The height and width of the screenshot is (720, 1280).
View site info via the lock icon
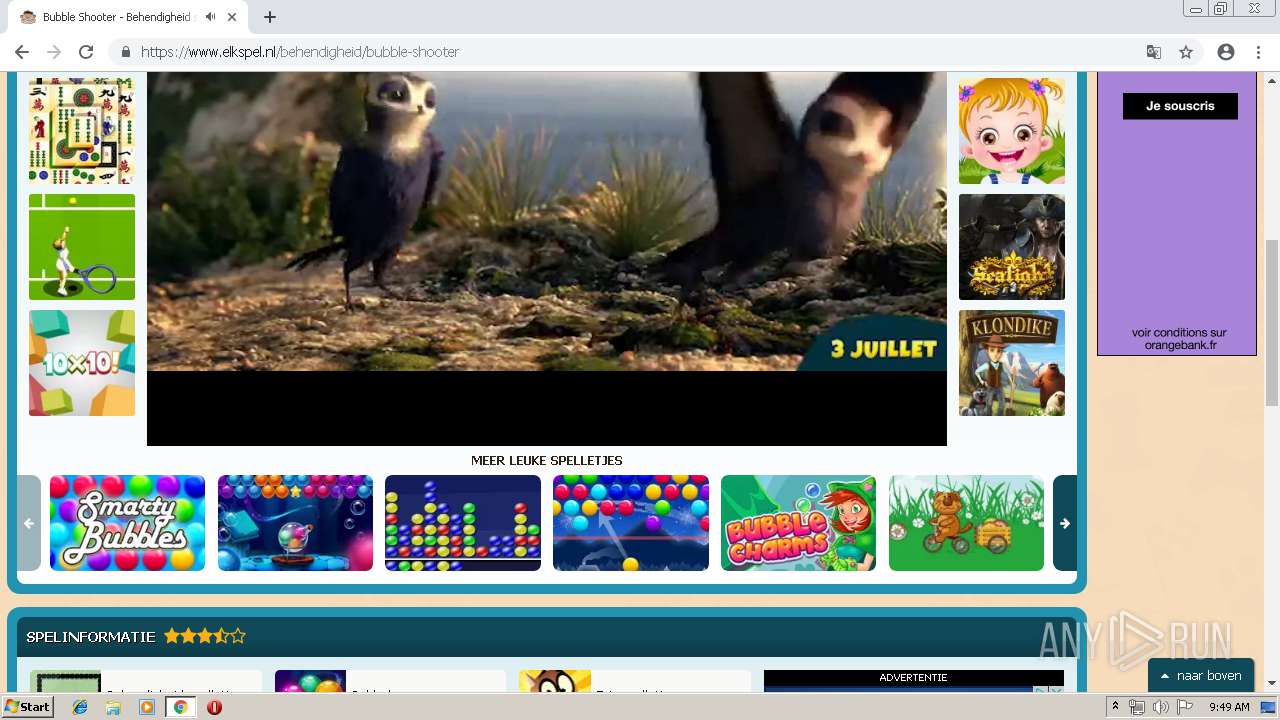click(126, 52)
